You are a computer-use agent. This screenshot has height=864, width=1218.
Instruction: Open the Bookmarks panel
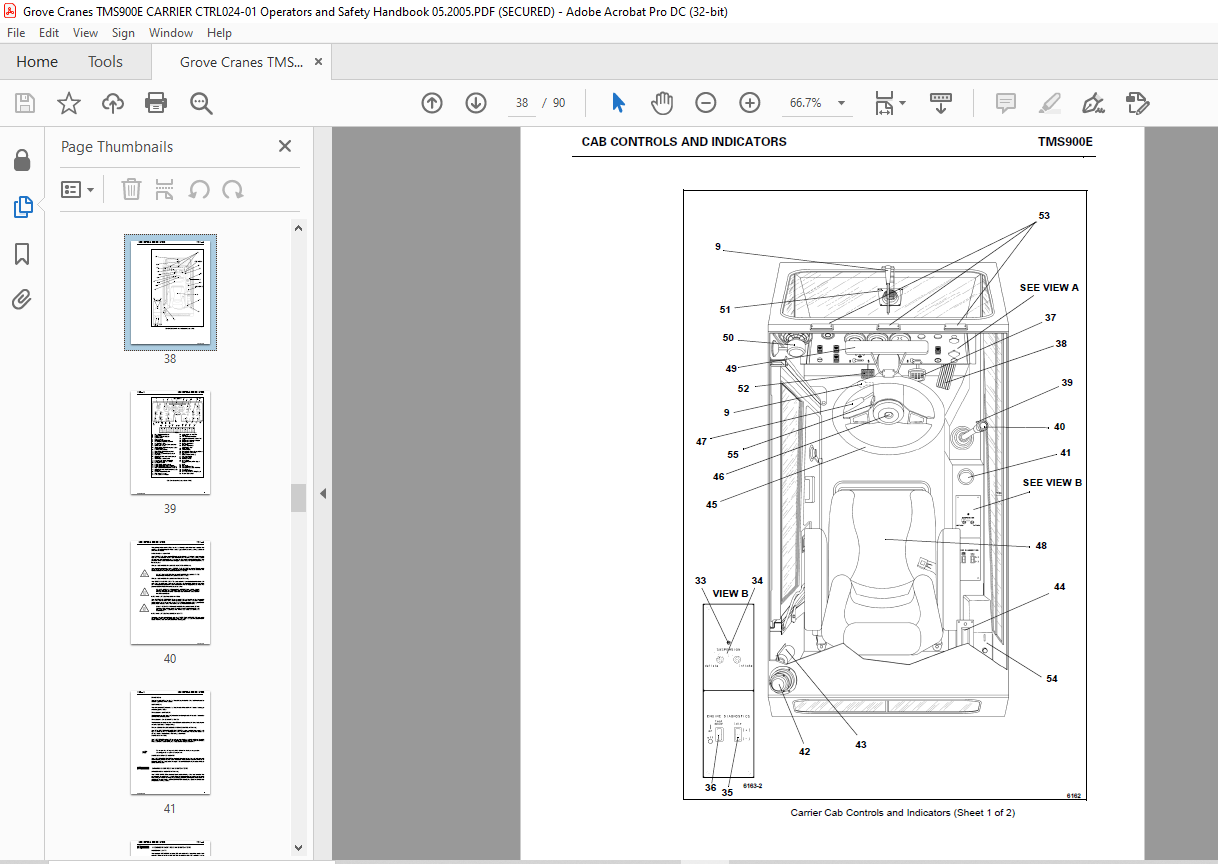click(22, 254)
